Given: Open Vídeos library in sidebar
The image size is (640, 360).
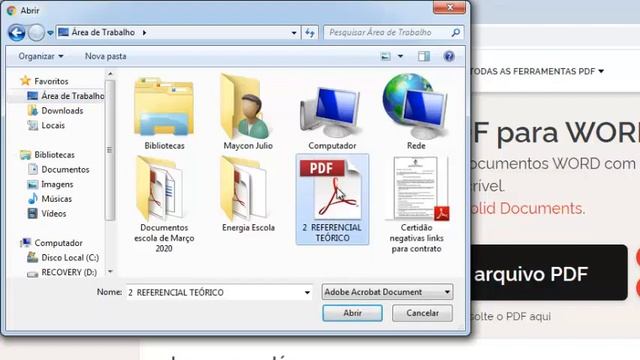Looking at the screenshot, I should (46, 213).
